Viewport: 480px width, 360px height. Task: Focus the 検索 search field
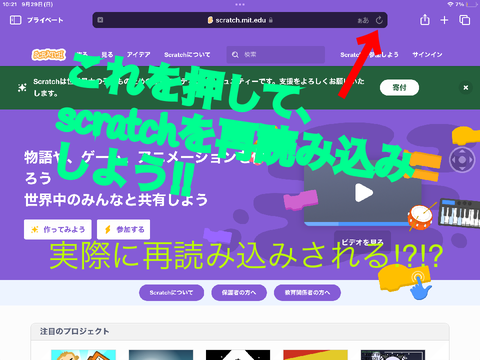[x=276, y=55]
